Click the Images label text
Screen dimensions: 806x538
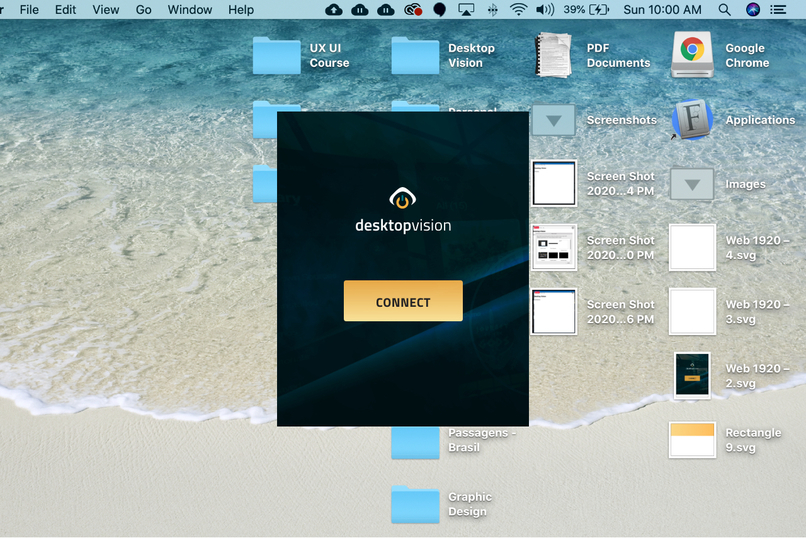click(745, 184)
